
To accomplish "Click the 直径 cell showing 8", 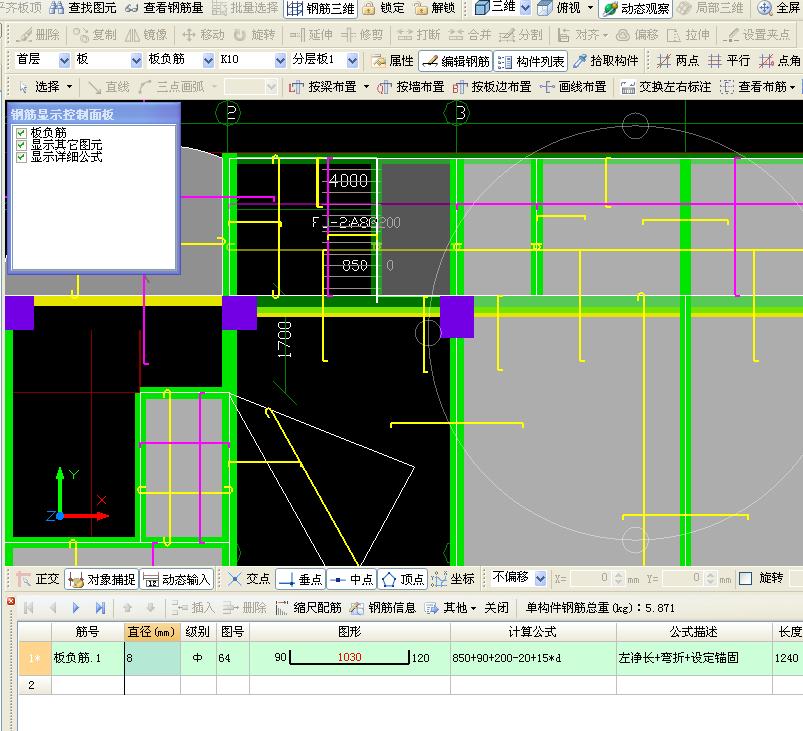I will 152,657.
